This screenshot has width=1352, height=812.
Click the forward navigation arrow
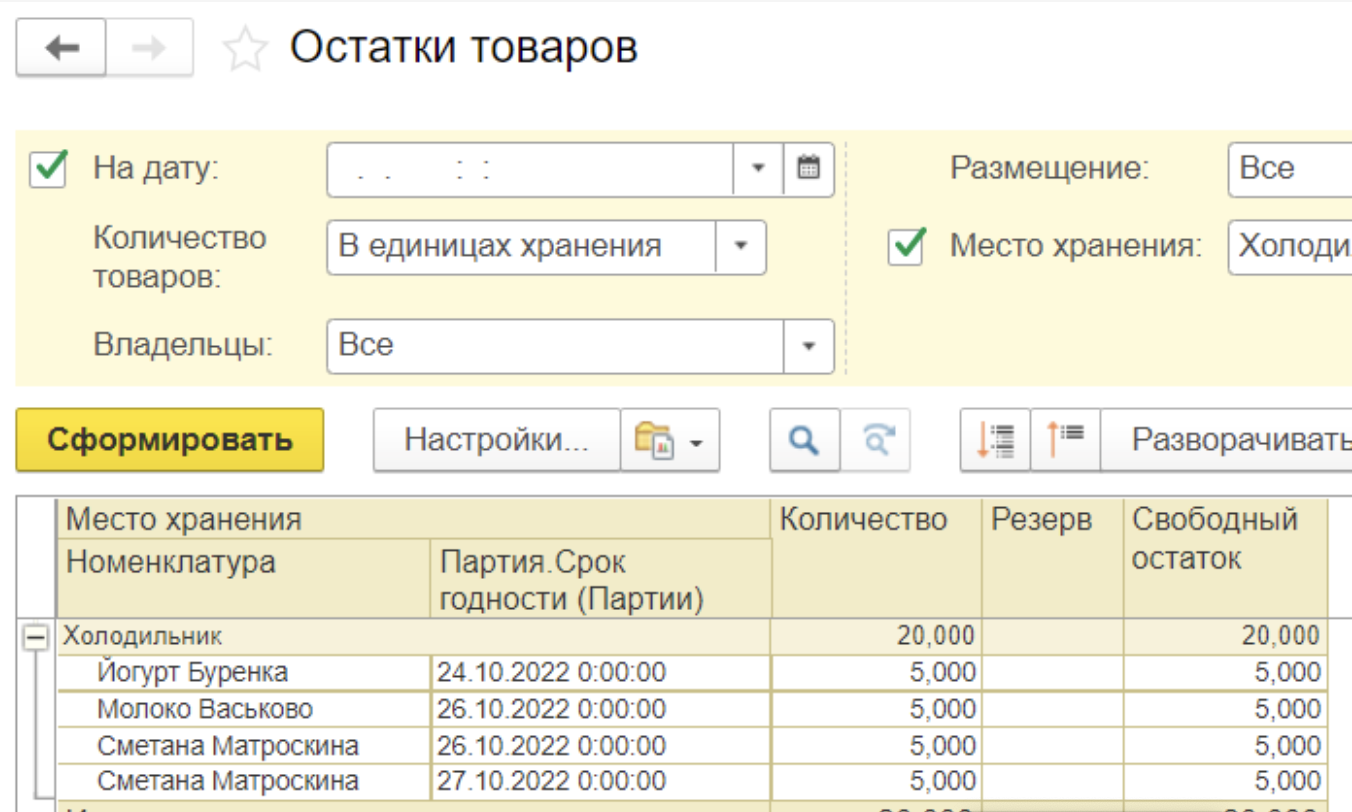[x=149, y=49]
